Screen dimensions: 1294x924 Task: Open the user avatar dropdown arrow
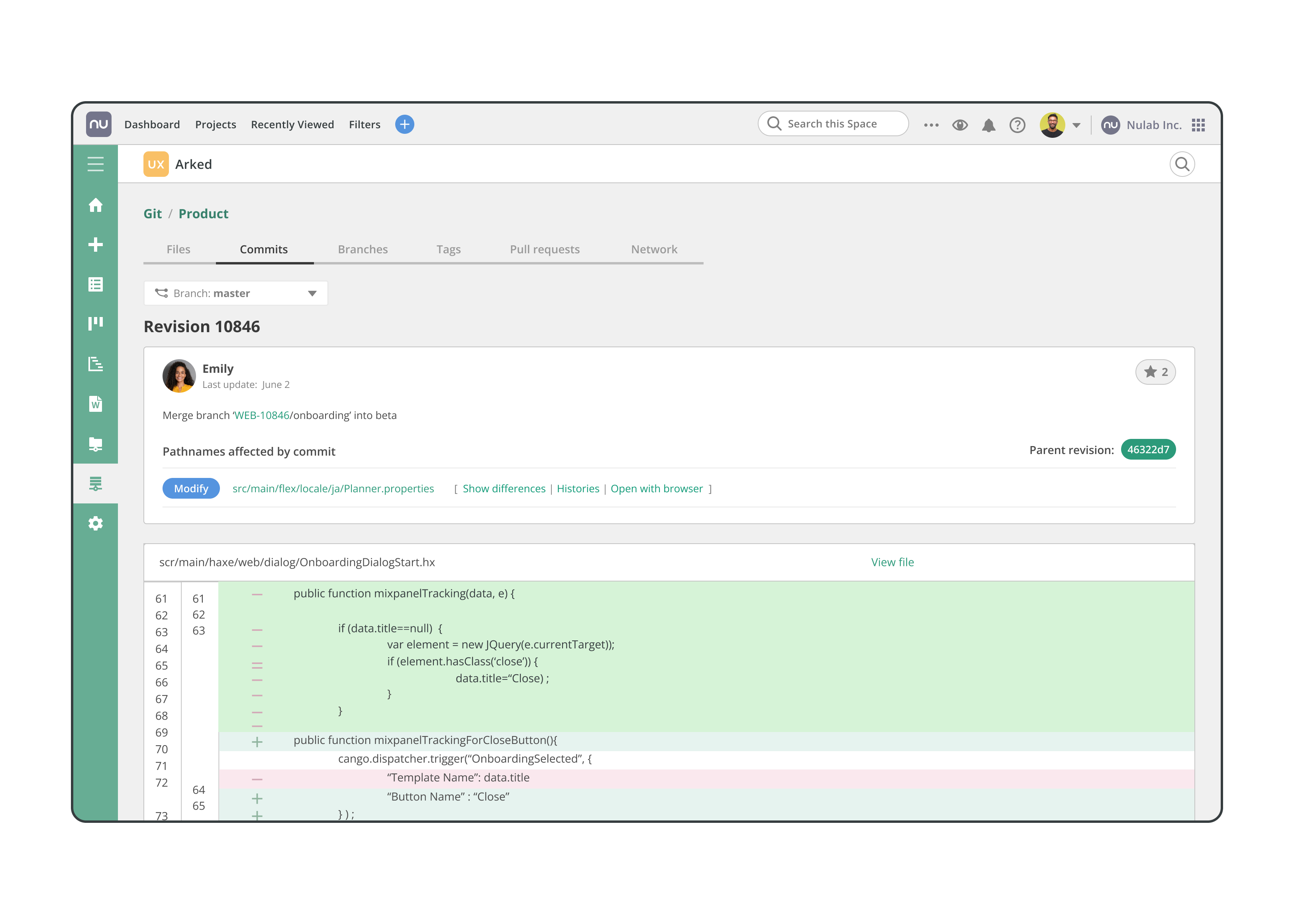pos(1076,125)
